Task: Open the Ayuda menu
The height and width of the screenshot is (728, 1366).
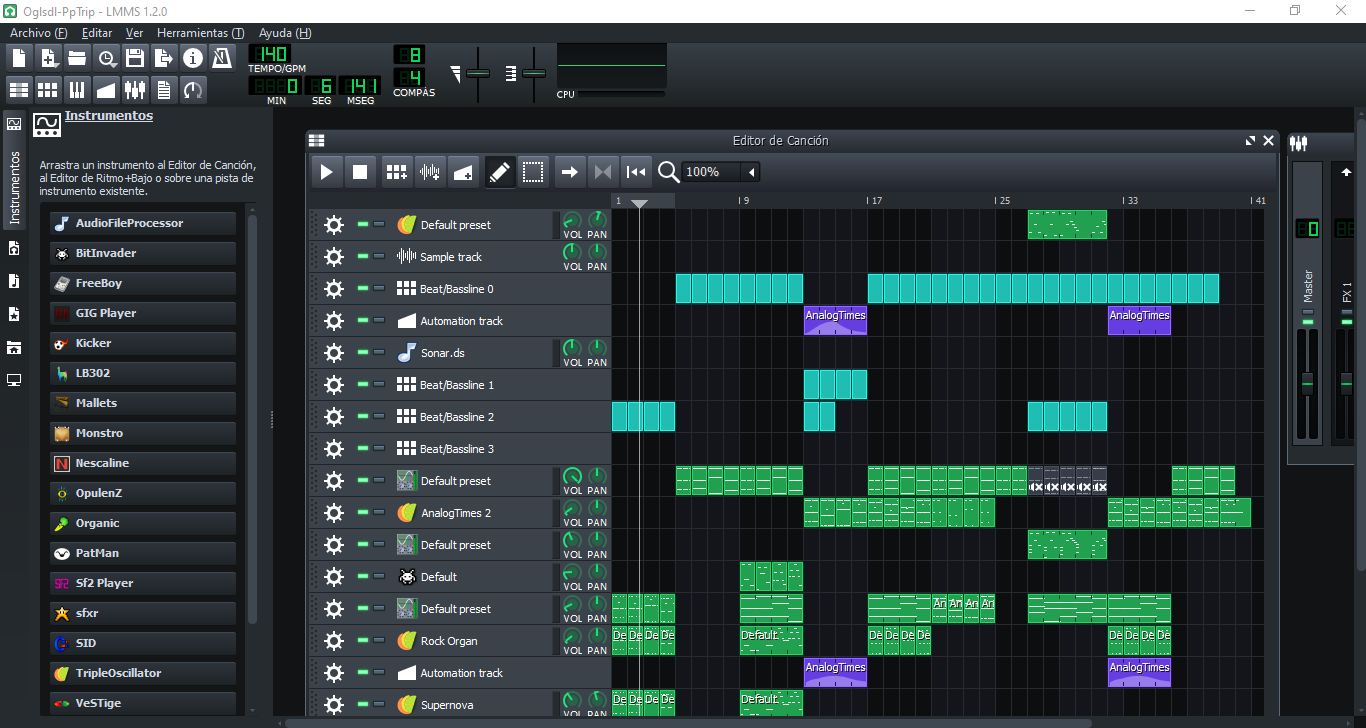Action: pyautogui.click(x=285, y=33)
